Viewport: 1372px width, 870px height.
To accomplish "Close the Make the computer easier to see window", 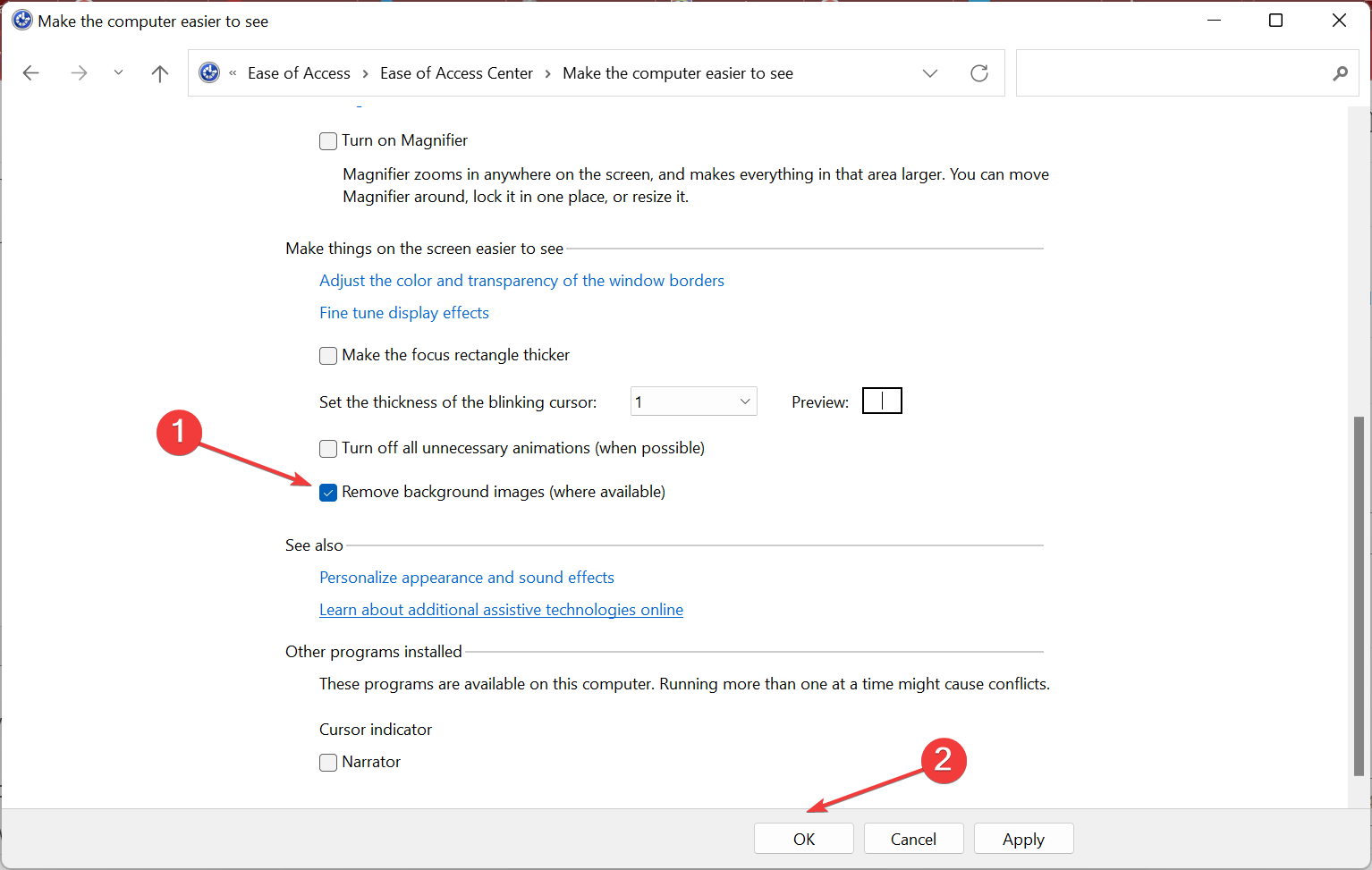I will click(1339, 21).
